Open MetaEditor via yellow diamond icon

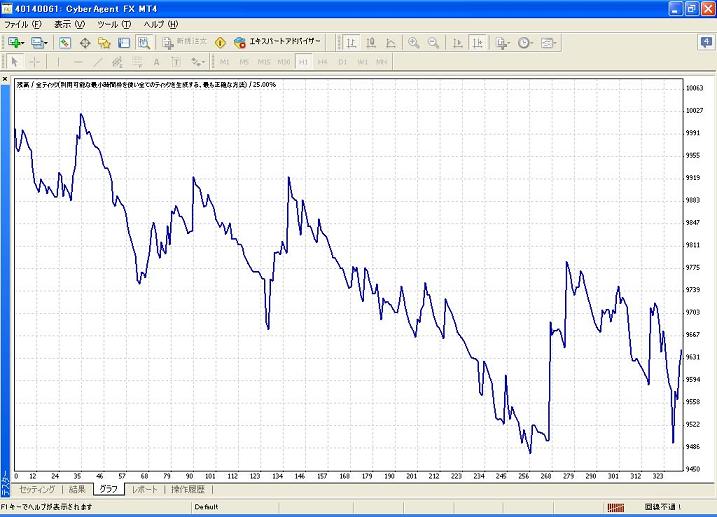pos(220,43)
